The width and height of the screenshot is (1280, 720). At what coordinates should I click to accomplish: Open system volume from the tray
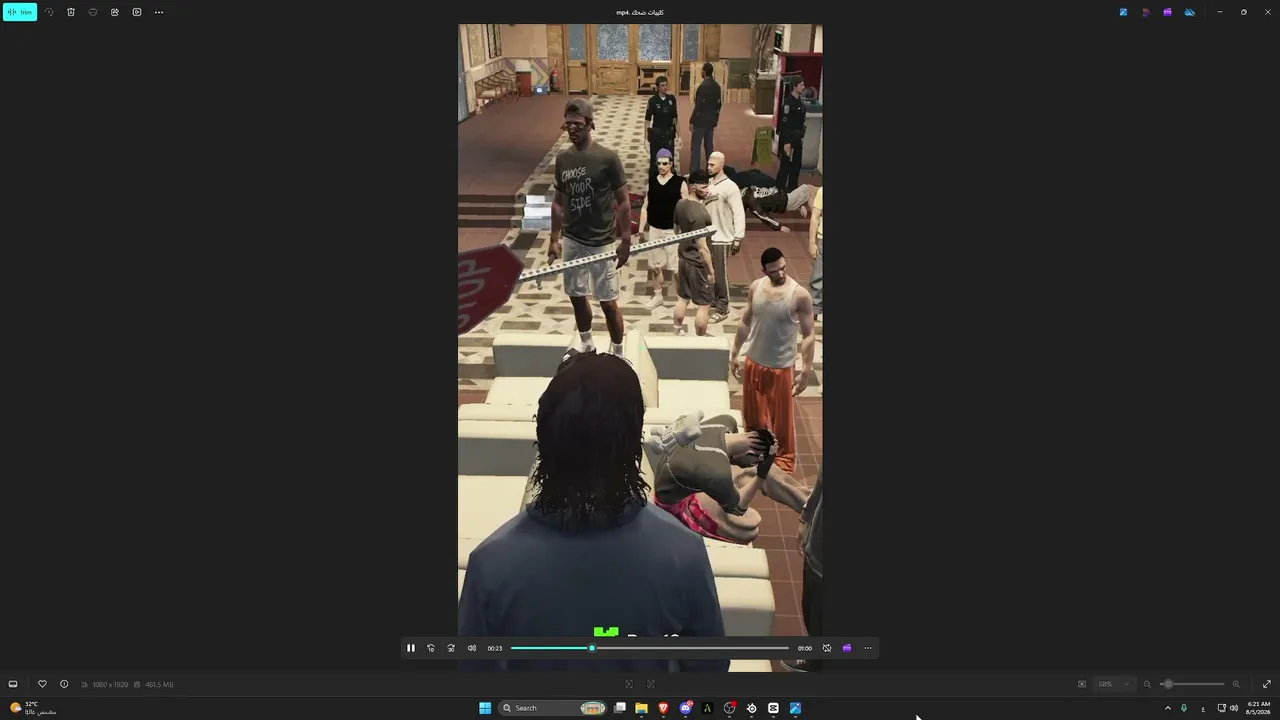coord(1234,708)
